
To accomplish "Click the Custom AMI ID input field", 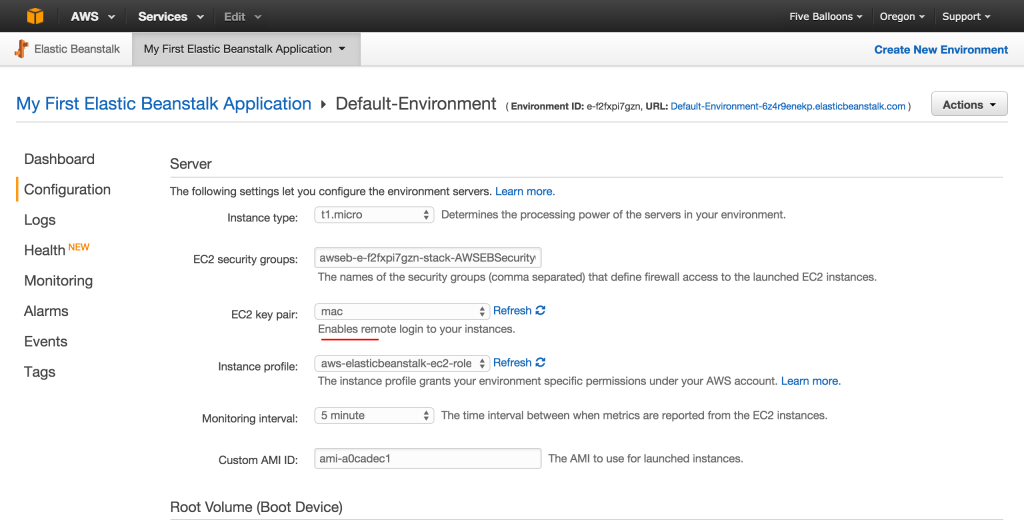I will click(428, 458).
